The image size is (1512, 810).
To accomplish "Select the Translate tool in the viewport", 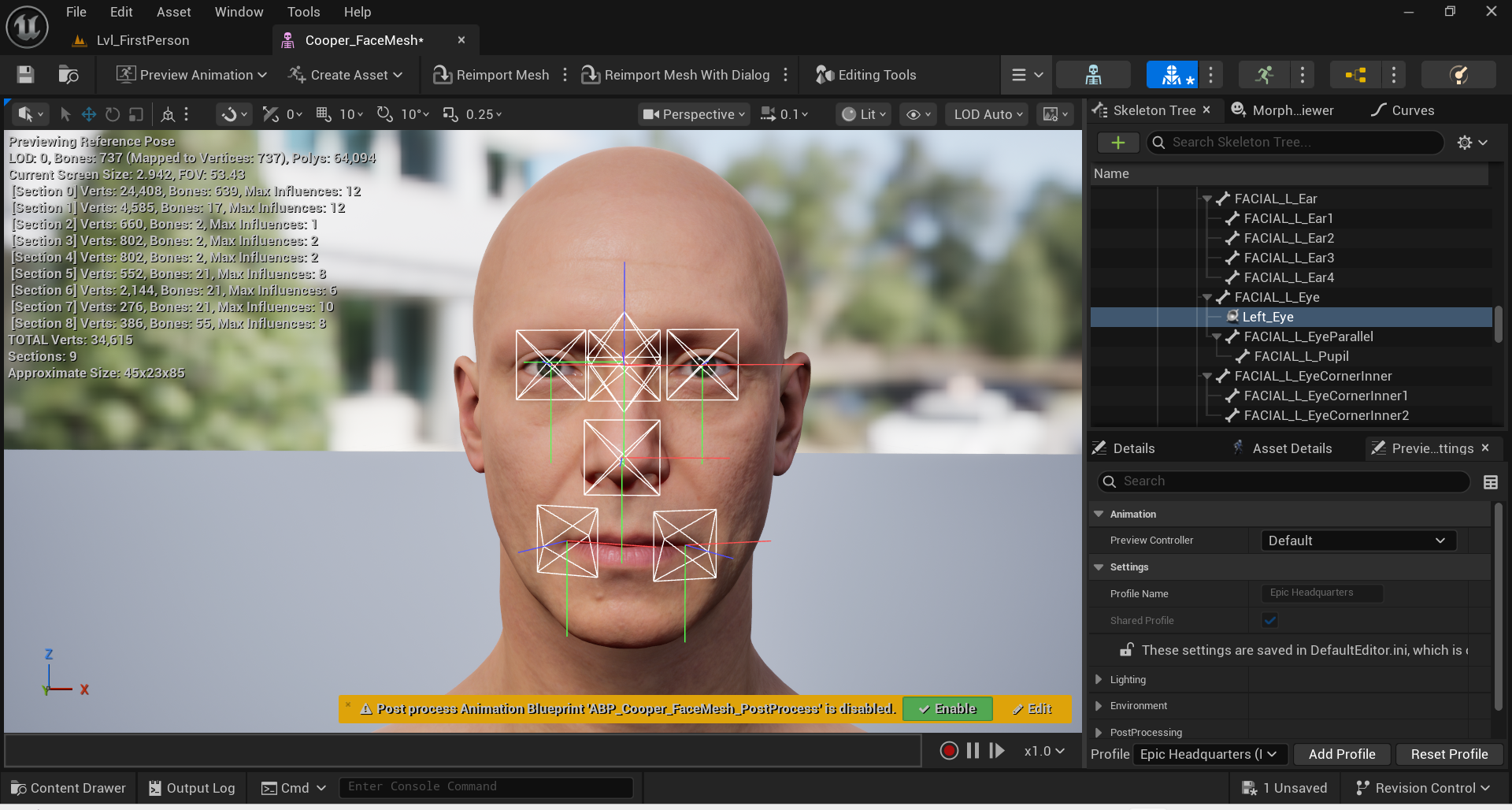I will coord(89,114).
